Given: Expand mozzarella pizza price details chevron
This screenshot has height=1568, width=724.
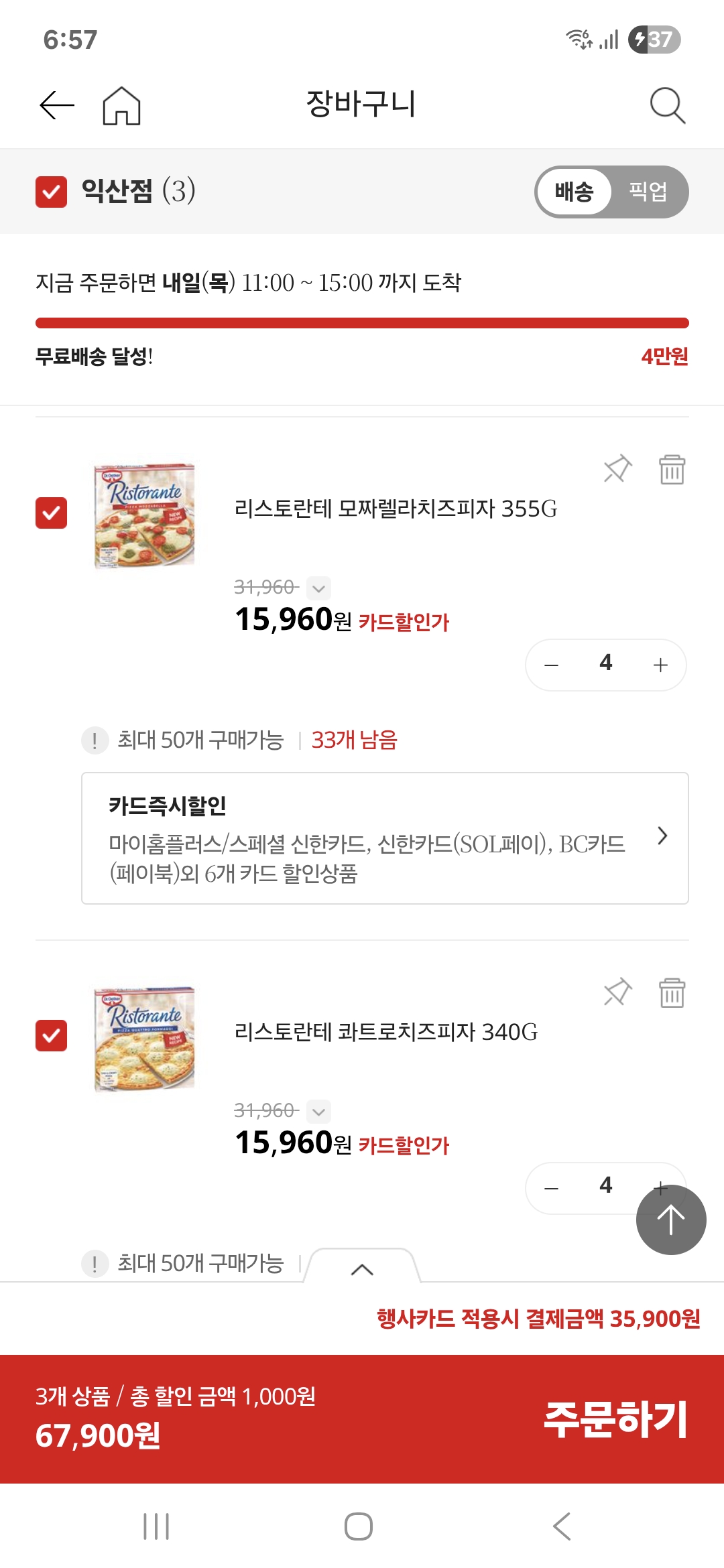Looking at the screenshot, I should click(x=319, y=588).
